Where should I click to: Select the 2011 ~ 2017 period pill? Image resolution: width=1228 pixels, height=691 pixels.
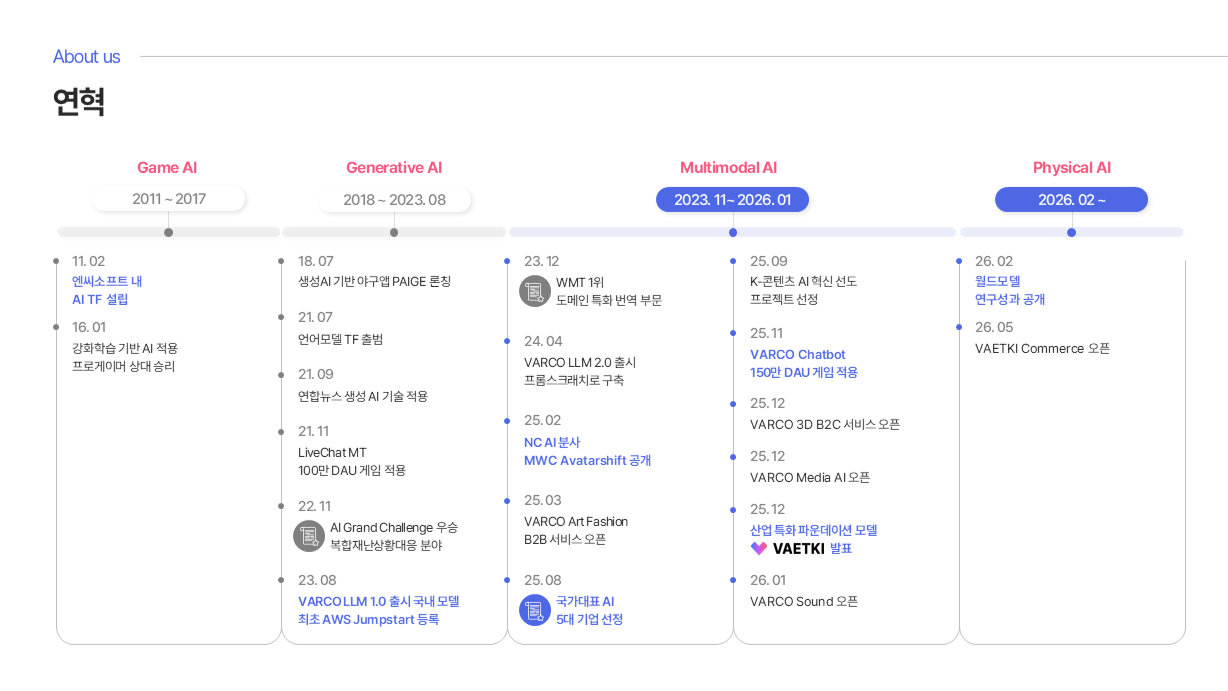169,199
